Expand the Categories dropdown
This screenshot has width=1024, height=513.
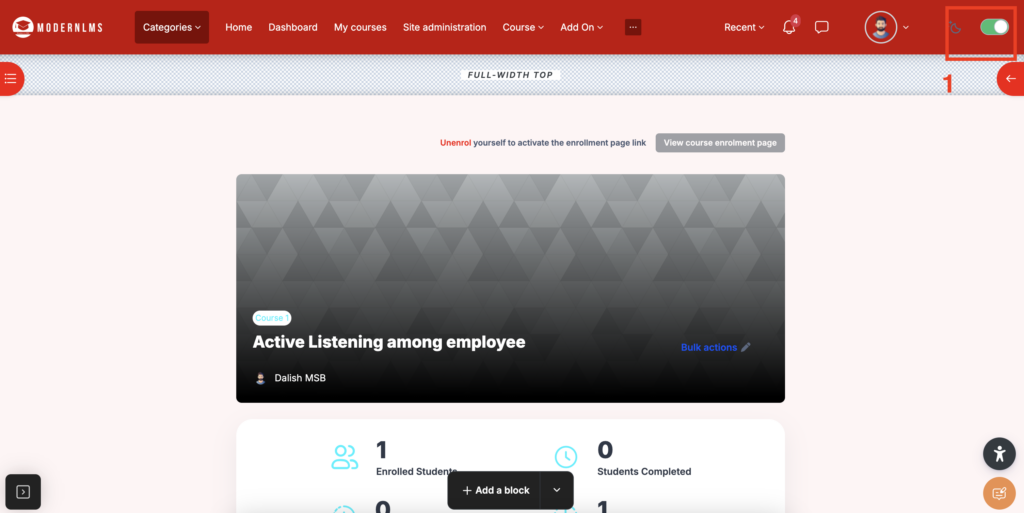[171, 27]
